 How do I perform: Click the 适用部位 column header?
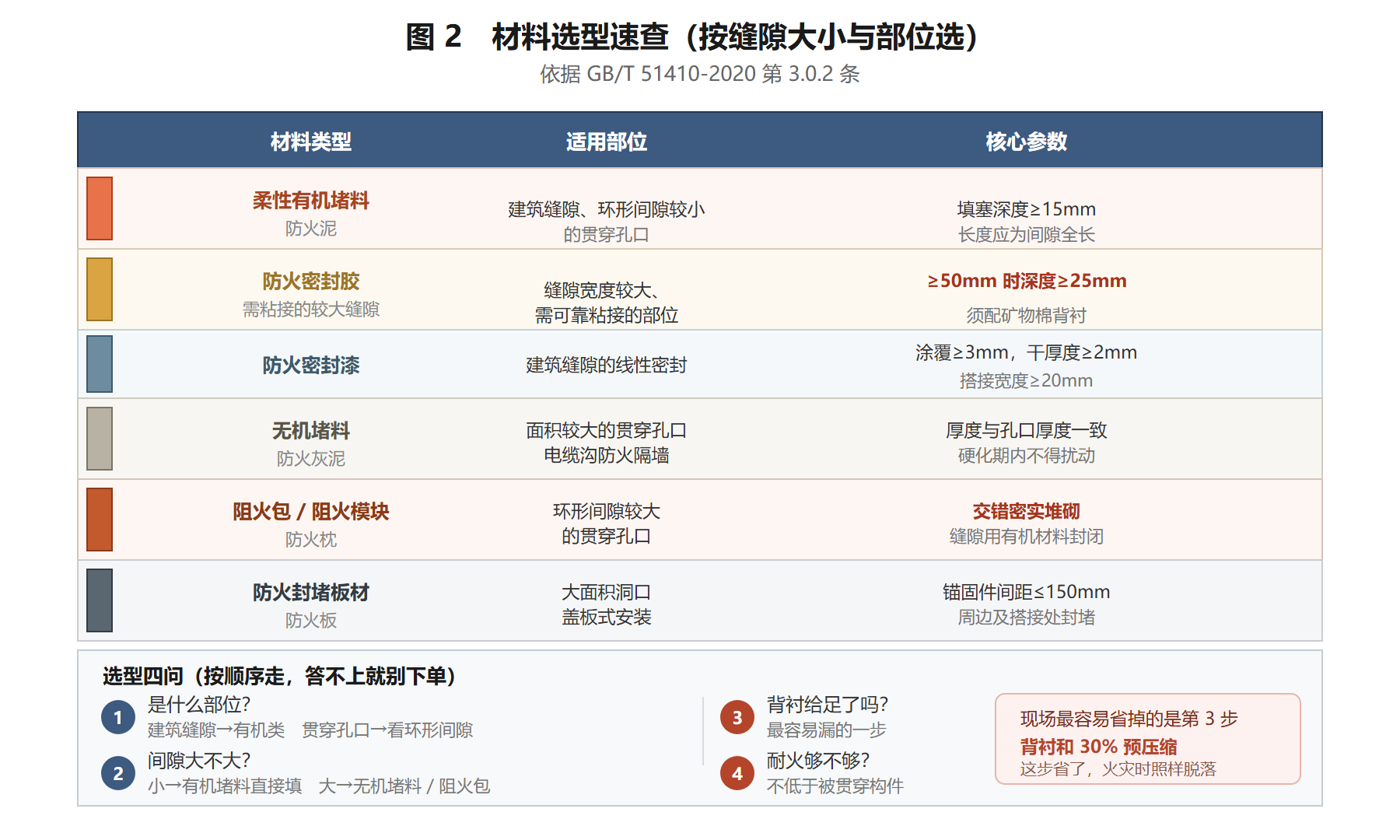(607, 142)
